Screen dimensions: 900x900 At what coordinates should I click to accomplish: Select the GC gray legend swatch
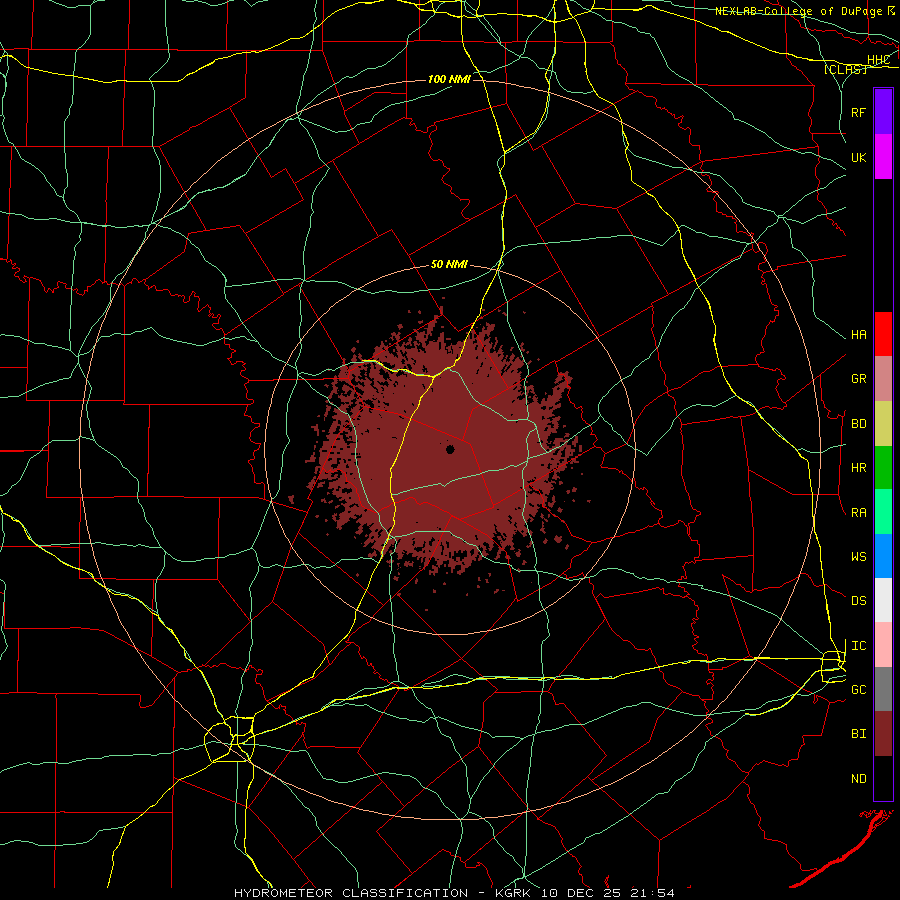883,689
